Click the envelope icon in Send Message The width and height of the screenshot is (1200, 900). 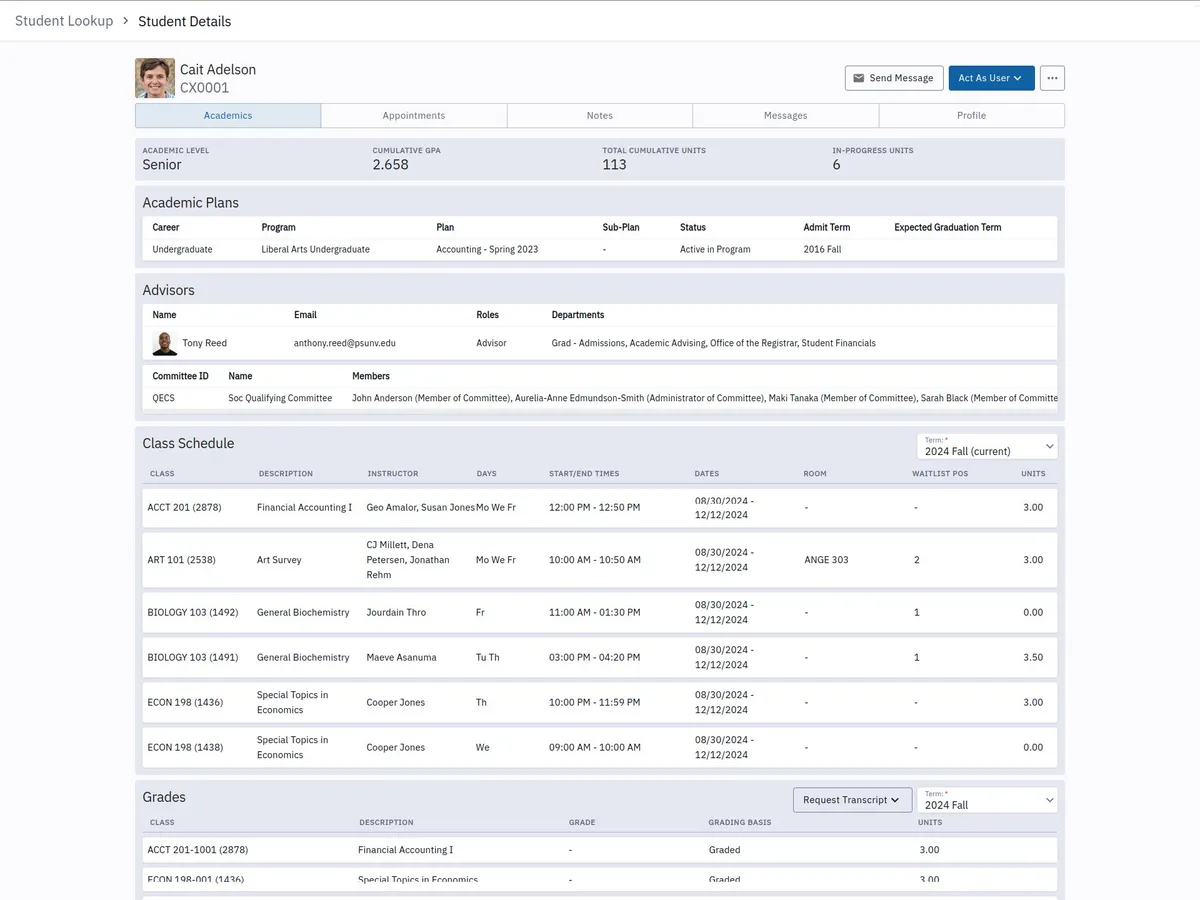click(x=858, y=78)
